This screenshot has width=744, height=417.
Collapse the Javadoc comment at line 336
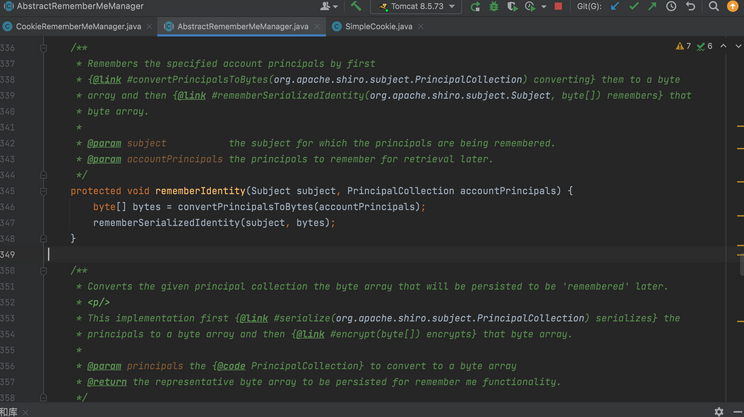coord(43,48)
